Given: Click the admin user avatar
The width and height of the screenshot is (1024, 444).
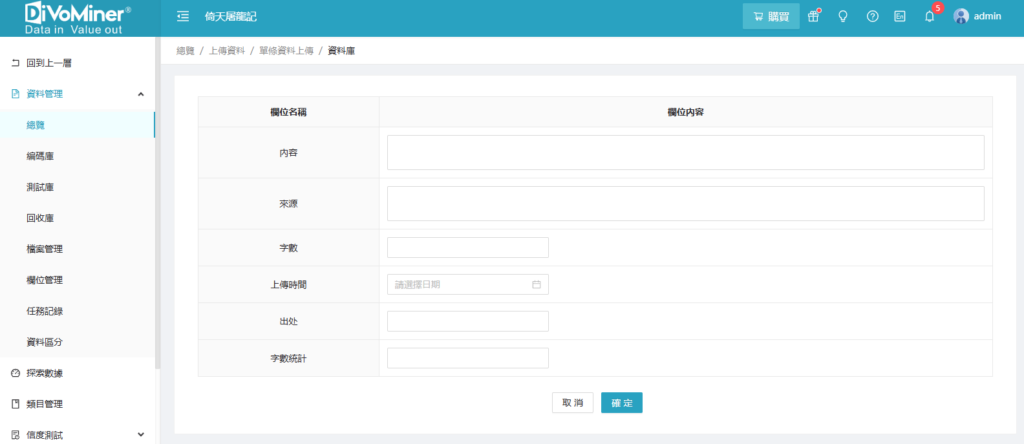Looking at the screenshot, I should pyautogui.click(x=961, y=16).
